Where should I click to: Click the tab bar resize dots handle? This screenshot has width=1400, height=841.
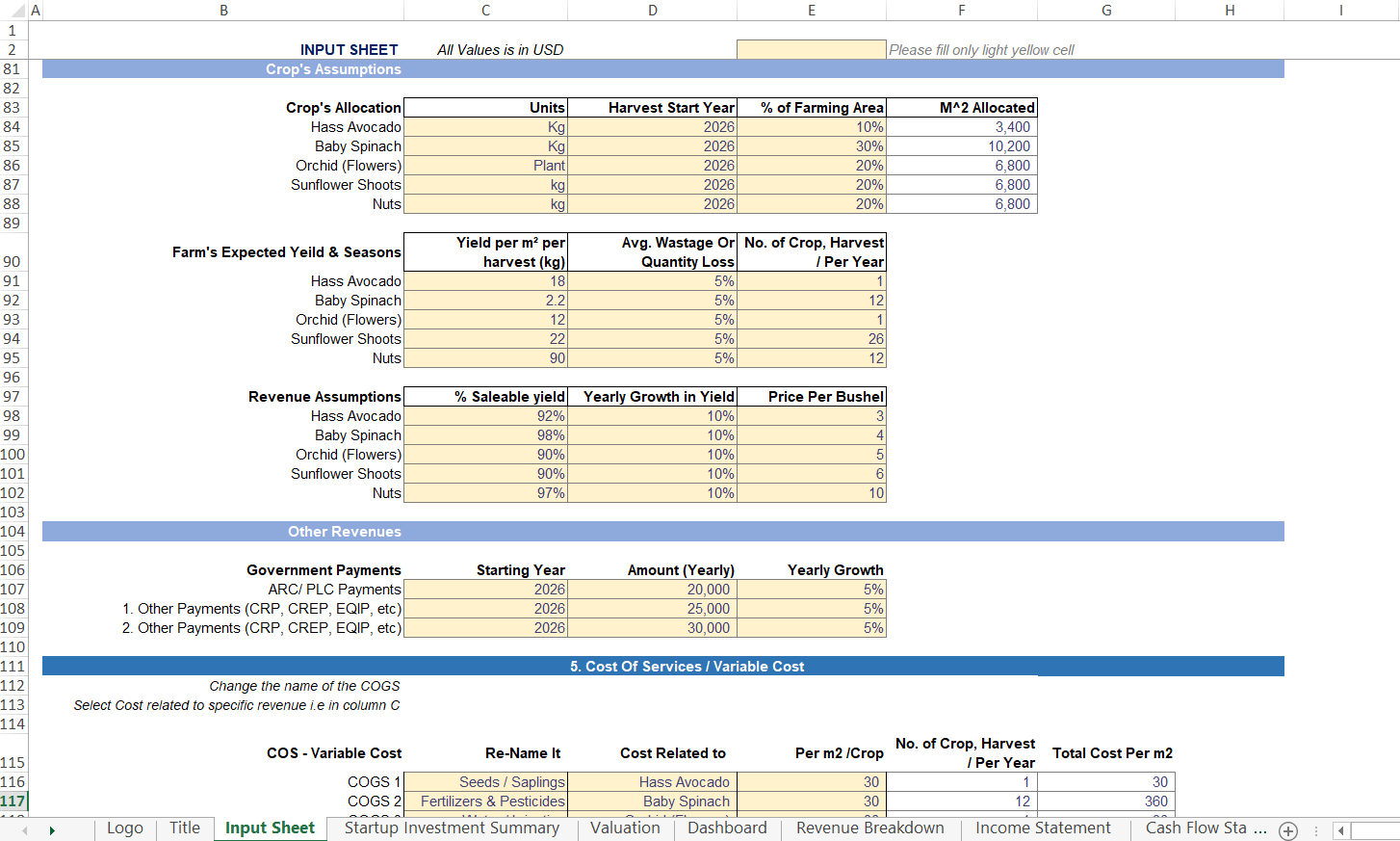[x=1315, y=830]
